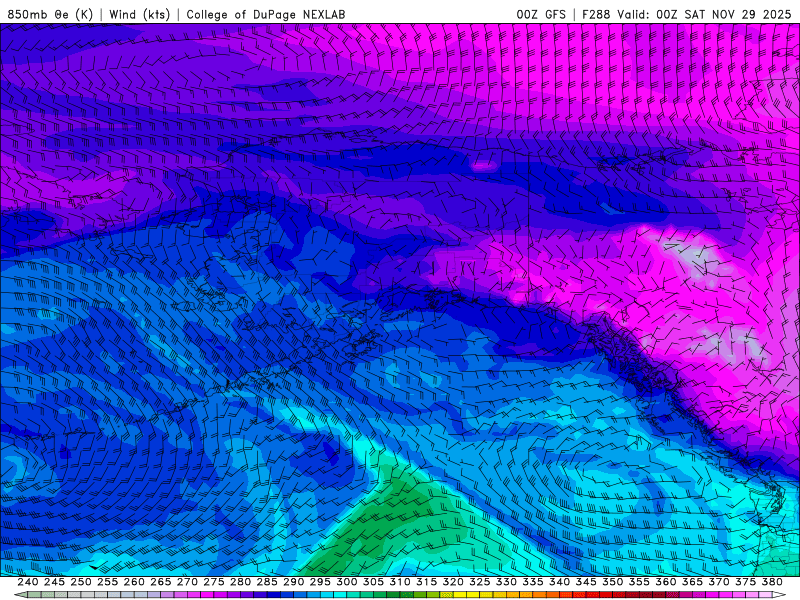Viewport: 800px width, 600px height.
Task: Click the 330 value on the color scale
Action: pos(506,582)
